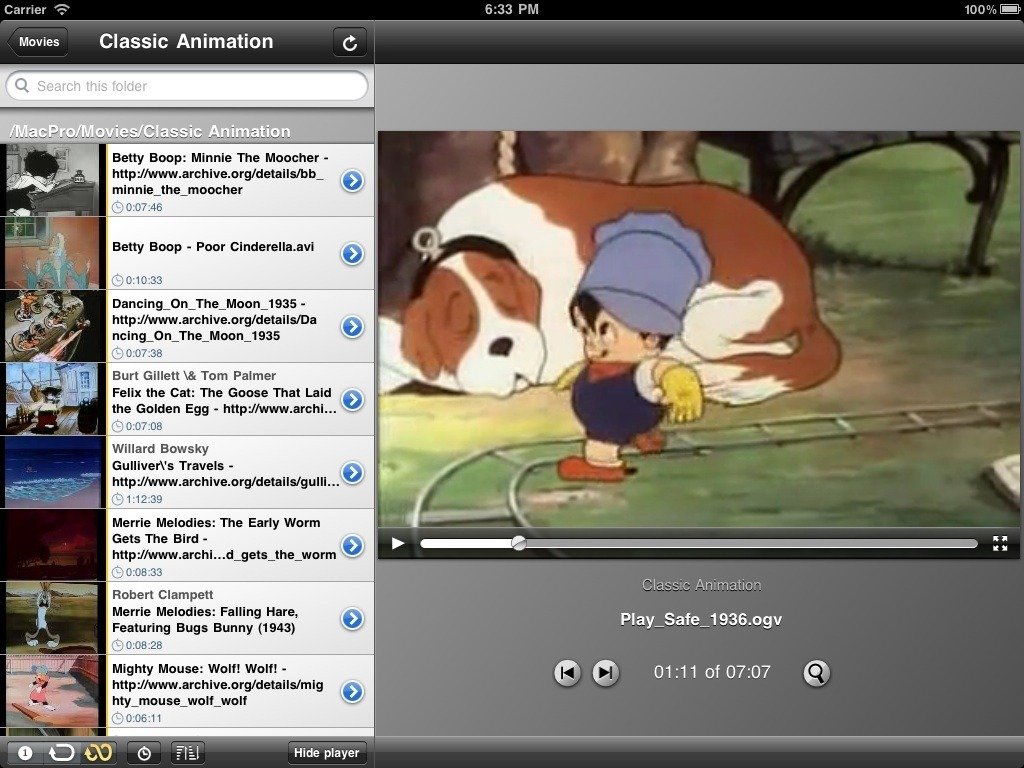Select 'Dancing_On_The_Moon_1935' title text
1024x768 pixels.
pyautogui.click(x=214, y=319)
